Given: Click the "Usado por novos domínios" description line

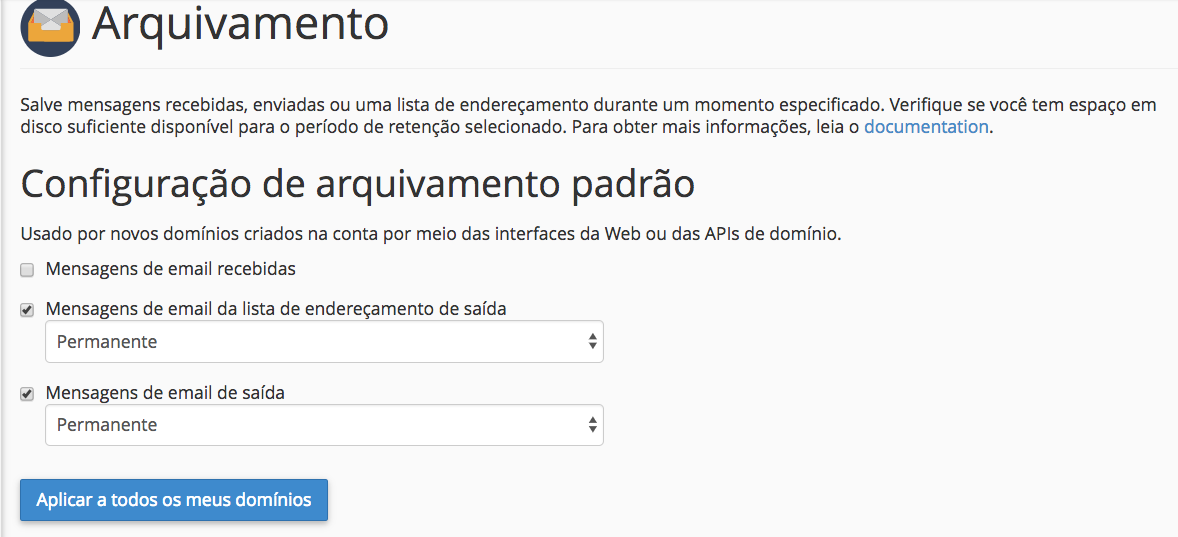Looking at the screenshot, I should [x=431, y=235].
